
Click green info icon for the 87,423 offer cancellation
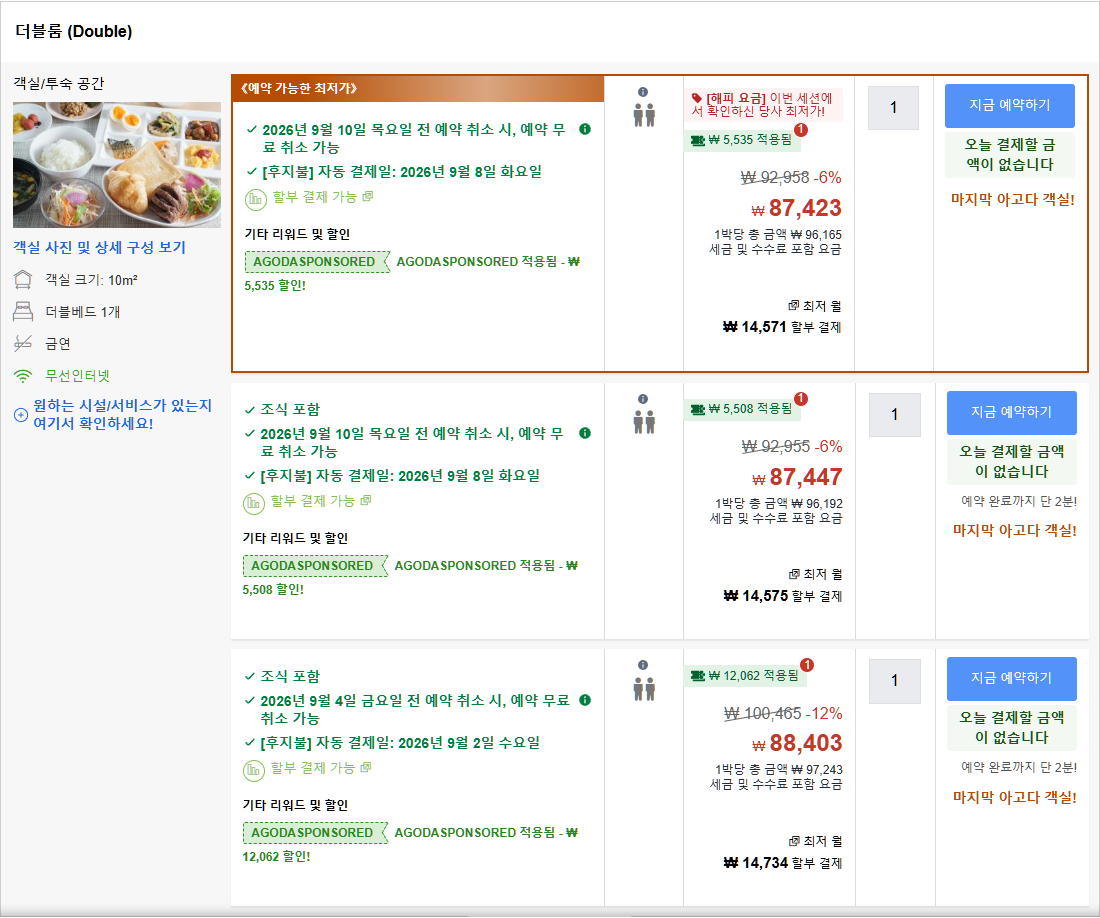(x=585, y=129)
